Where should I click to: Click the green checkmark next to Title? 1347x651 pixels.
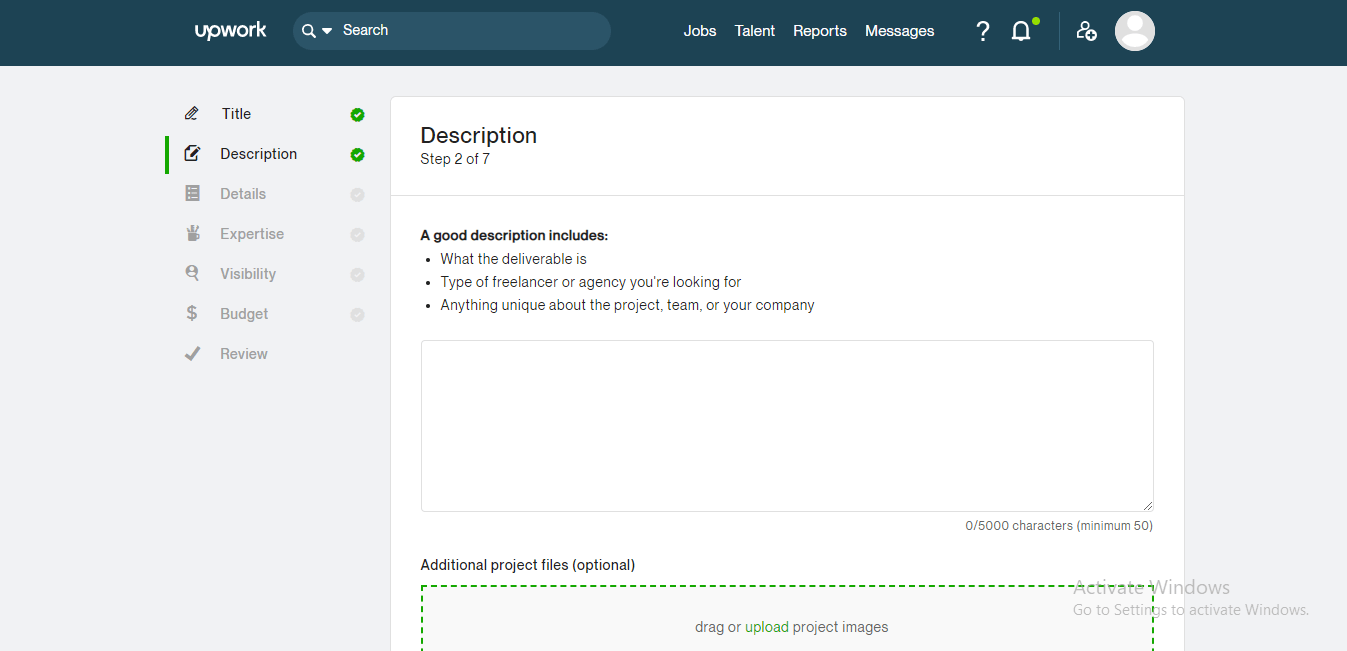tap(357, 115)
